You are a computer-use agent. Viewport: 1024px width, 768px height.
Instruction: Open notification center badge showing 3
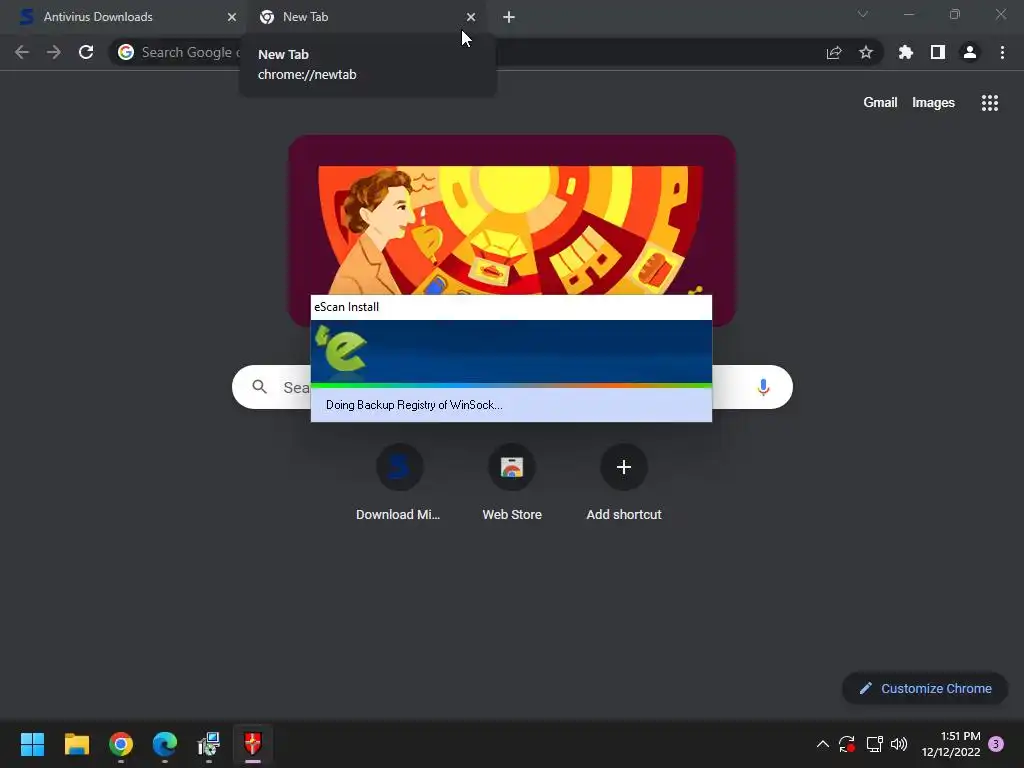coord(996,744)
